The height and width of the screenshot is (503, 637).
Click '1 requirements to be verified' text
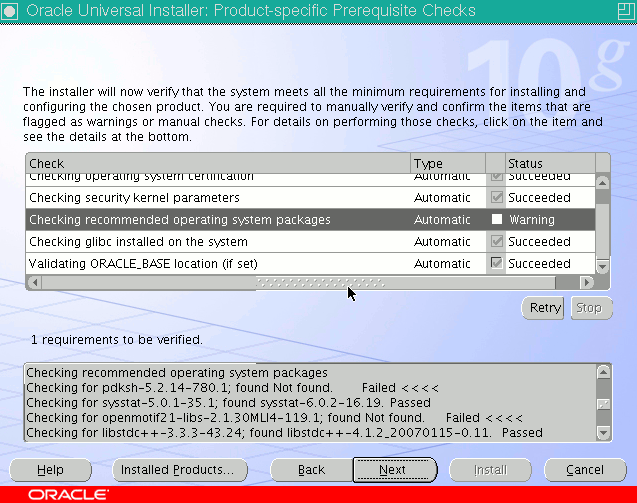coord(117,339)
